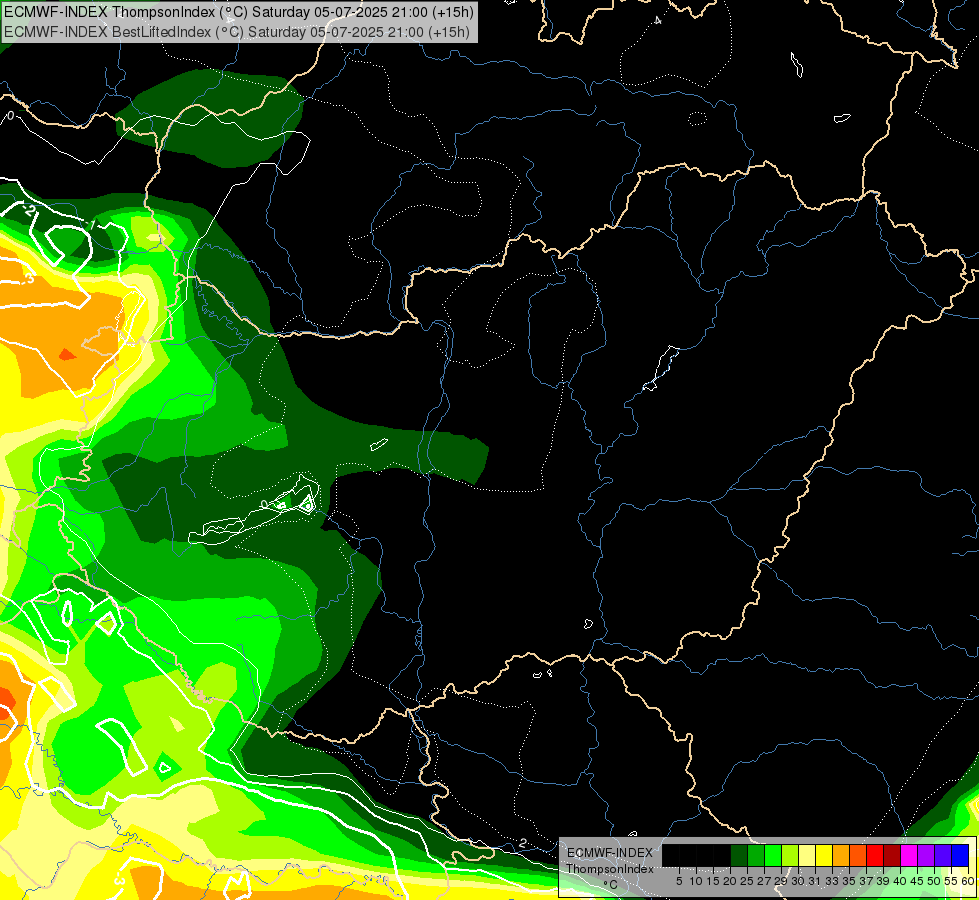Select the bright yellow 31–33 legend swatch
This screenshot has width=979, height=900.
[824, 855]
